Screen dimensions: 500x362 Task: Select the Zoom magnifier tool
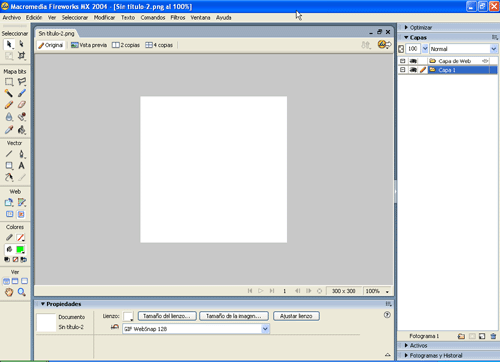point(22,292)
